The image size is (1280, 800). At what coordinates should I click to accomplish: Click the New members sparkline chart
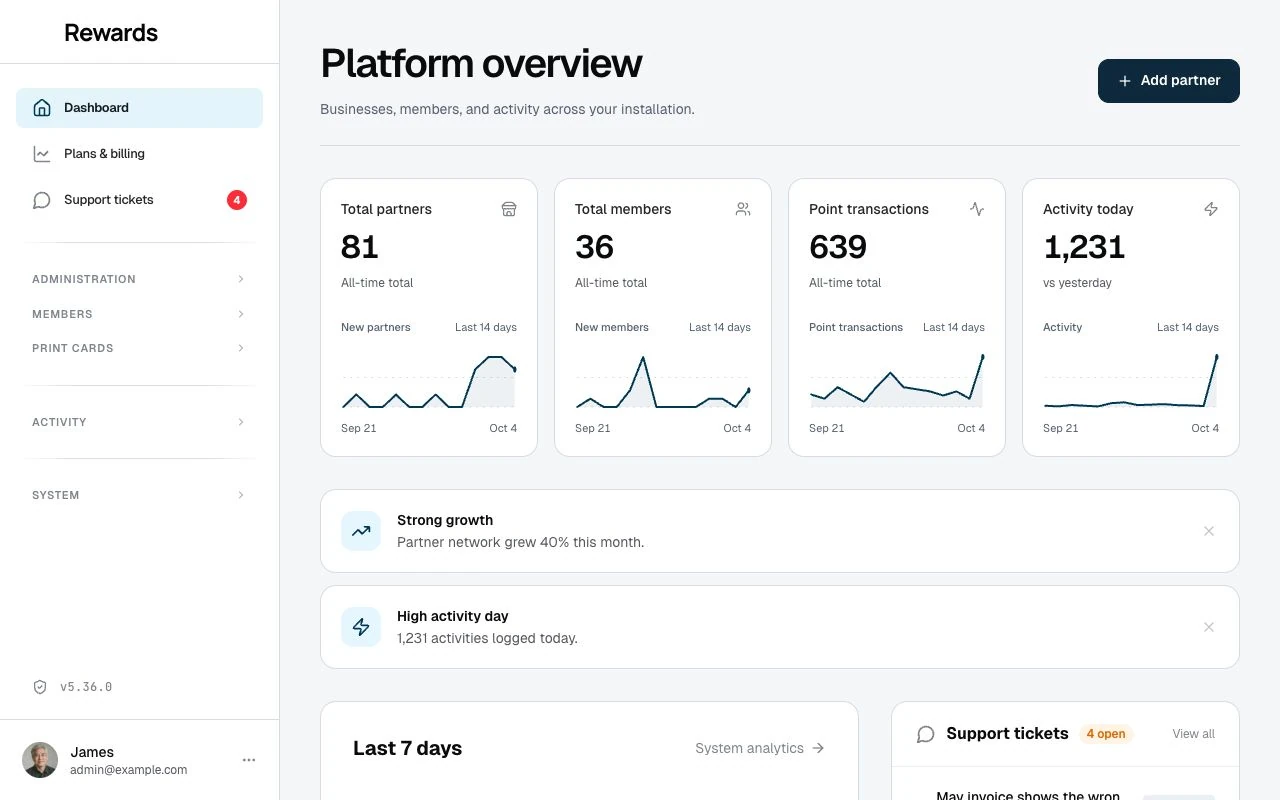tap(663, 381)
